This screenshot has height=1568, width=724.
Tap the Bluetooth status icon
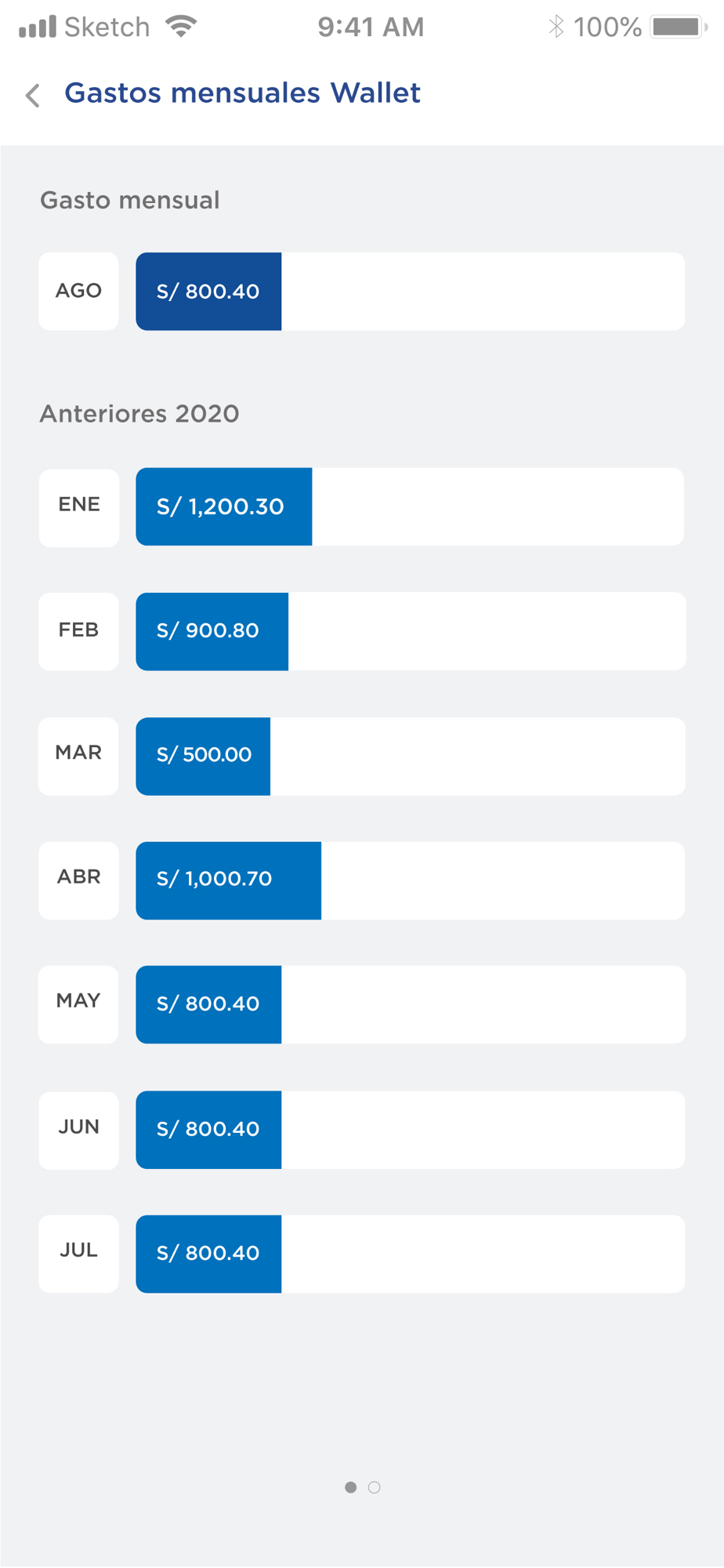[556, 27]
